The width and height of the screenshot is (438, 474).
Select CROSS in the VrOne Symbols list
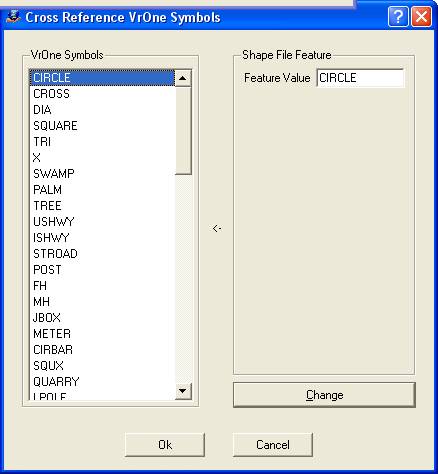(102, 94)
